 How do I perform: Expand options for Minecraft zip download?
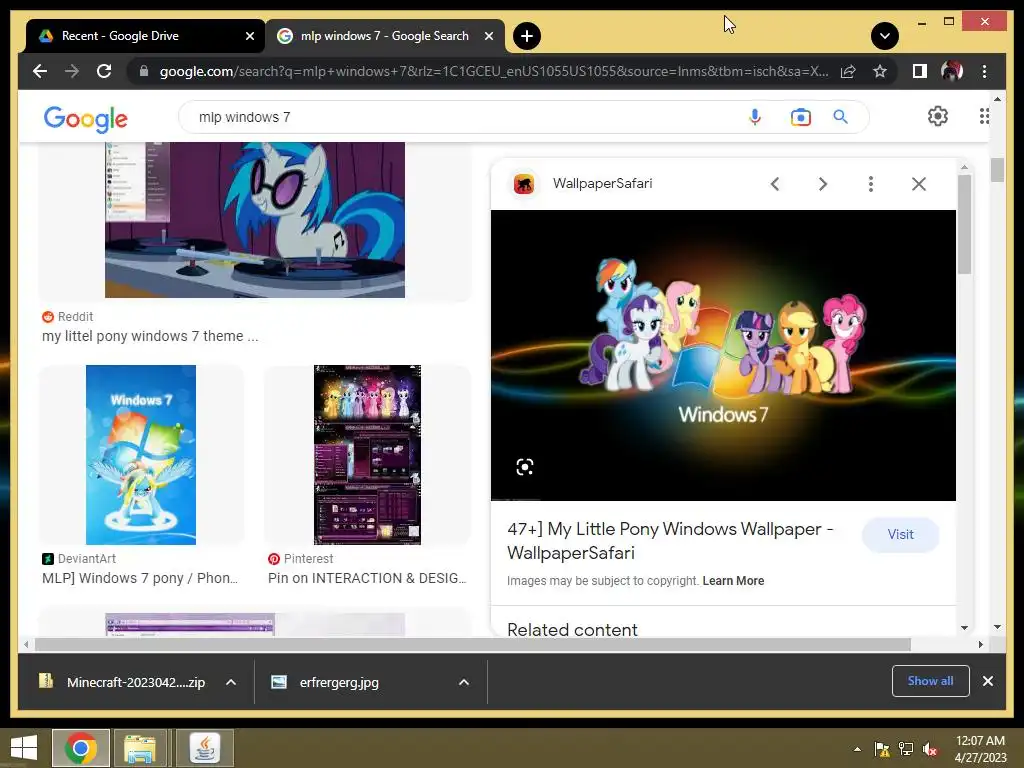click(x=231, y=682)
